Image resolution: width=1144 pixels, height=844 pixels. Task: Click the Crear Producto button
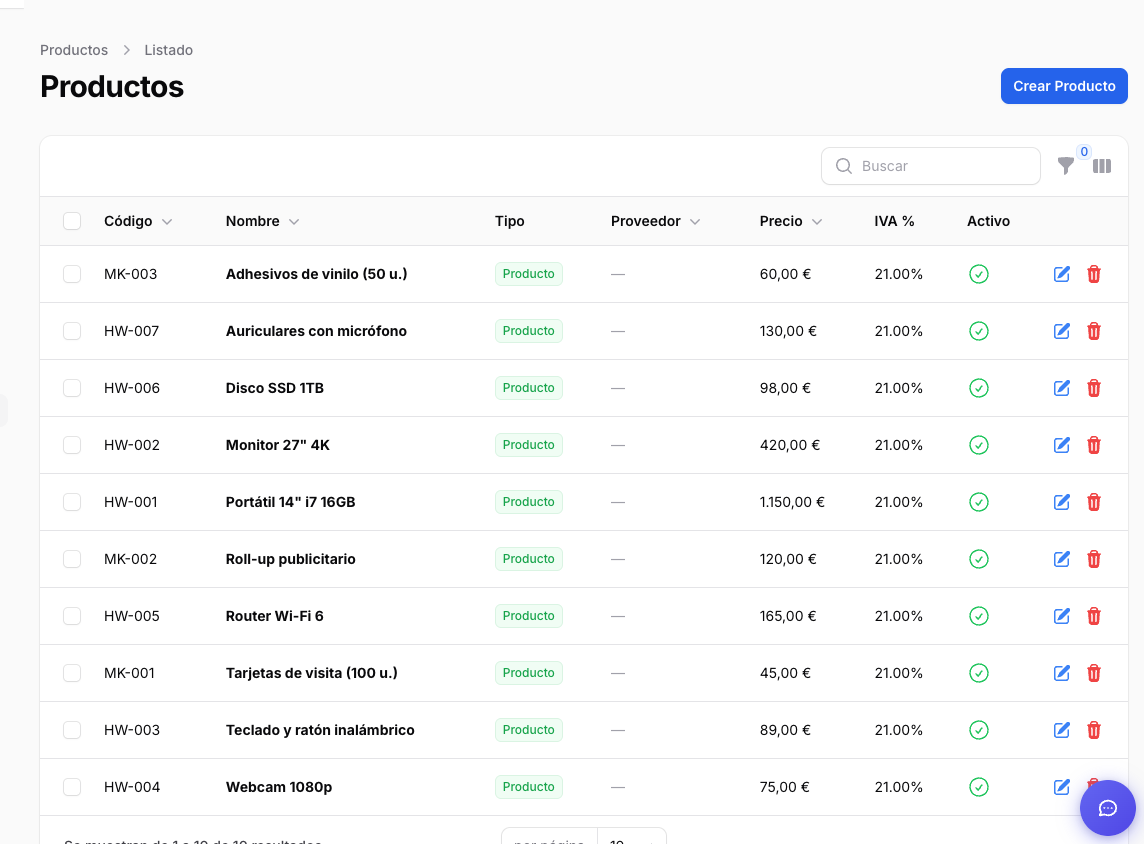[1064, 86]
